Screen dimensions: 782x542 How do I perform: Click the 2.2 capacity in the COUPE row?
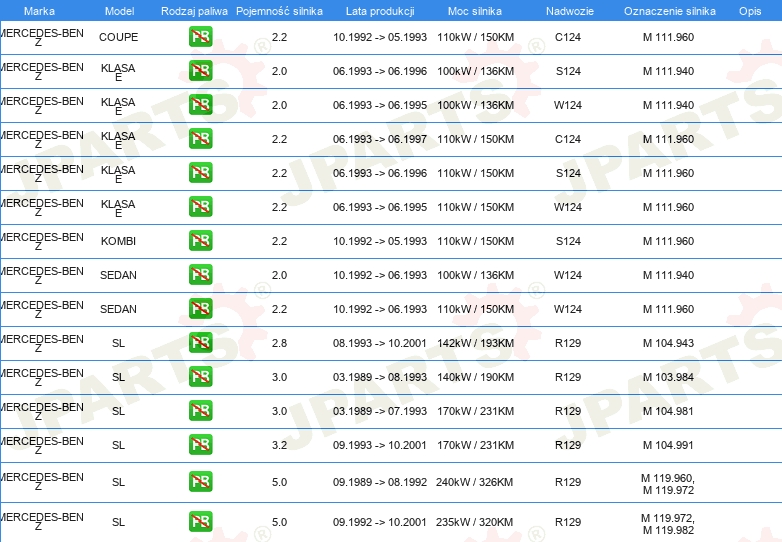(279, 37)
